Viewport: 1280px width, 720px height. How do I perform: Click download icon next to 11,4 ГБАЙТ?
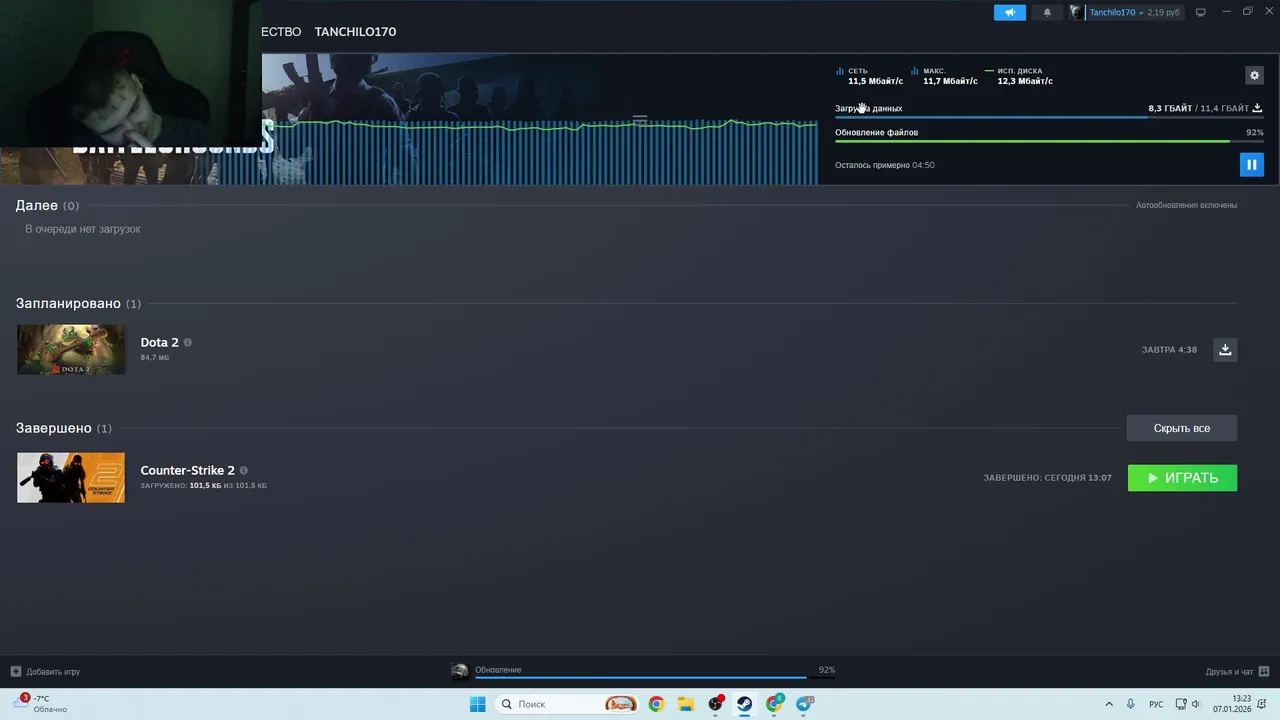click(1257, 108)
